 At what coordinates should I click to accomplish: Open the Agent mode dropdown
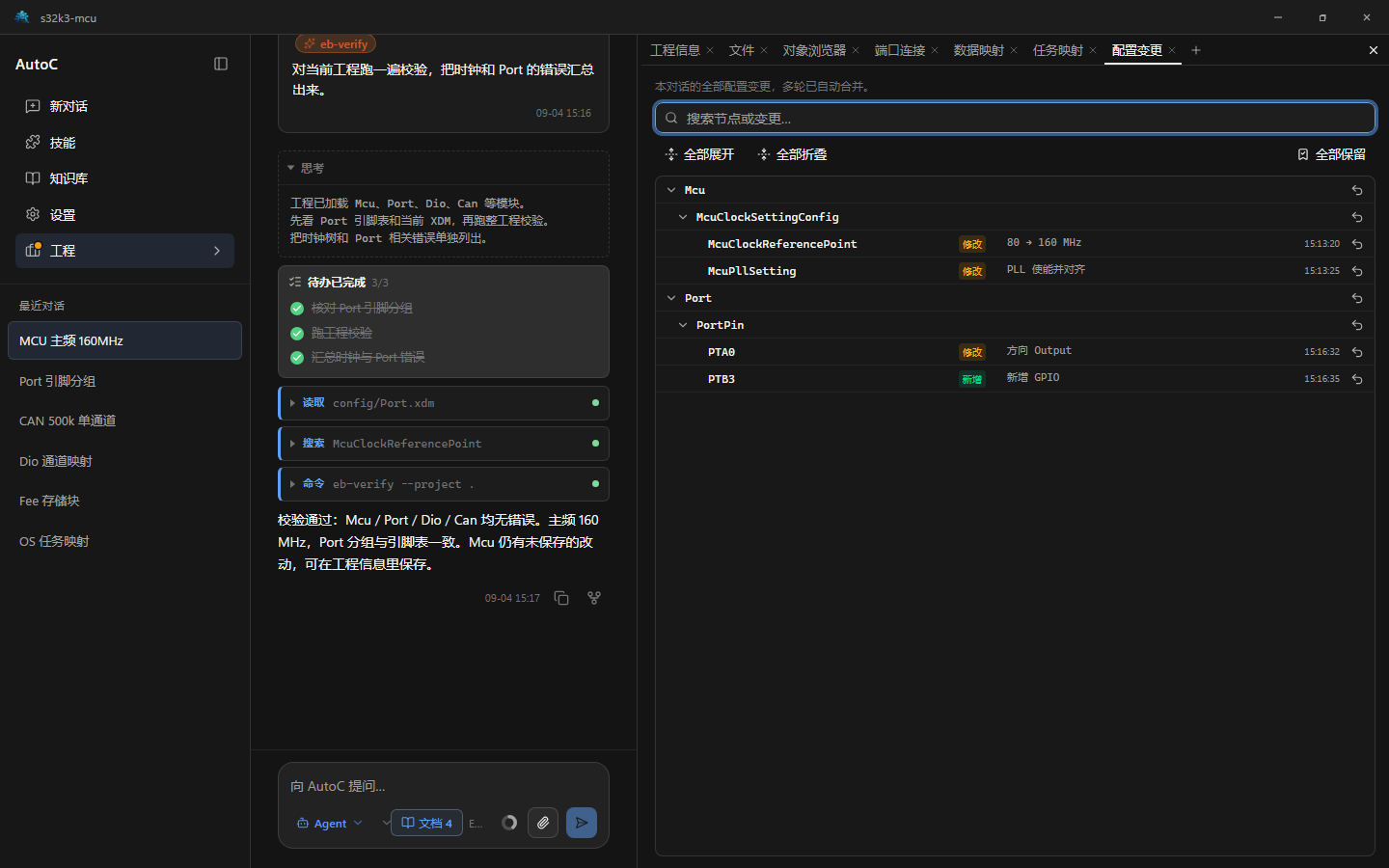click(330, 823)
